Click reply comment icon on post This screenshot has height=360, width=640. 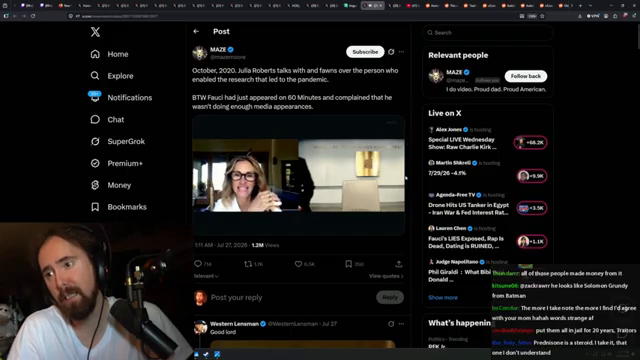(x=198, y=264)
